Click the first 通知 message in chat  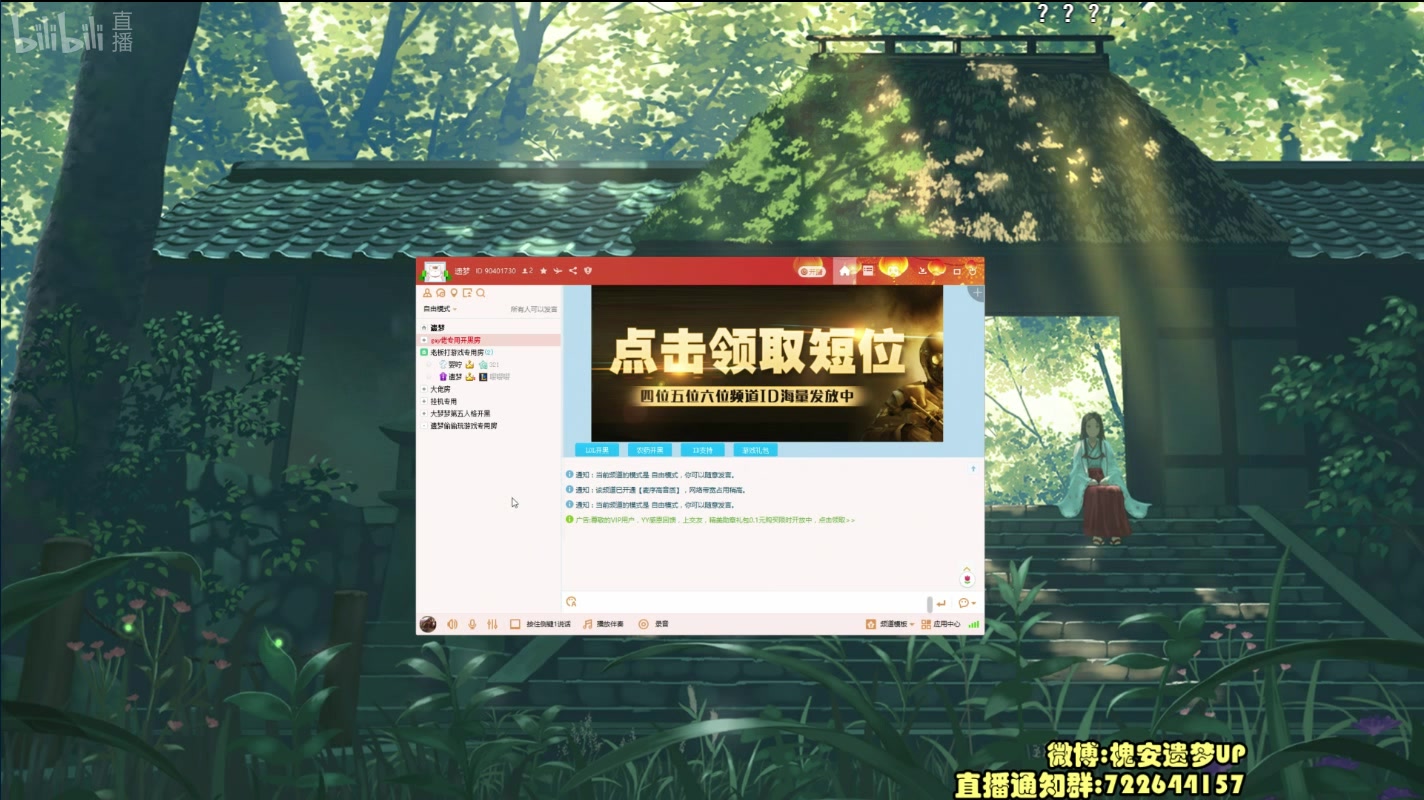(650, 475)
